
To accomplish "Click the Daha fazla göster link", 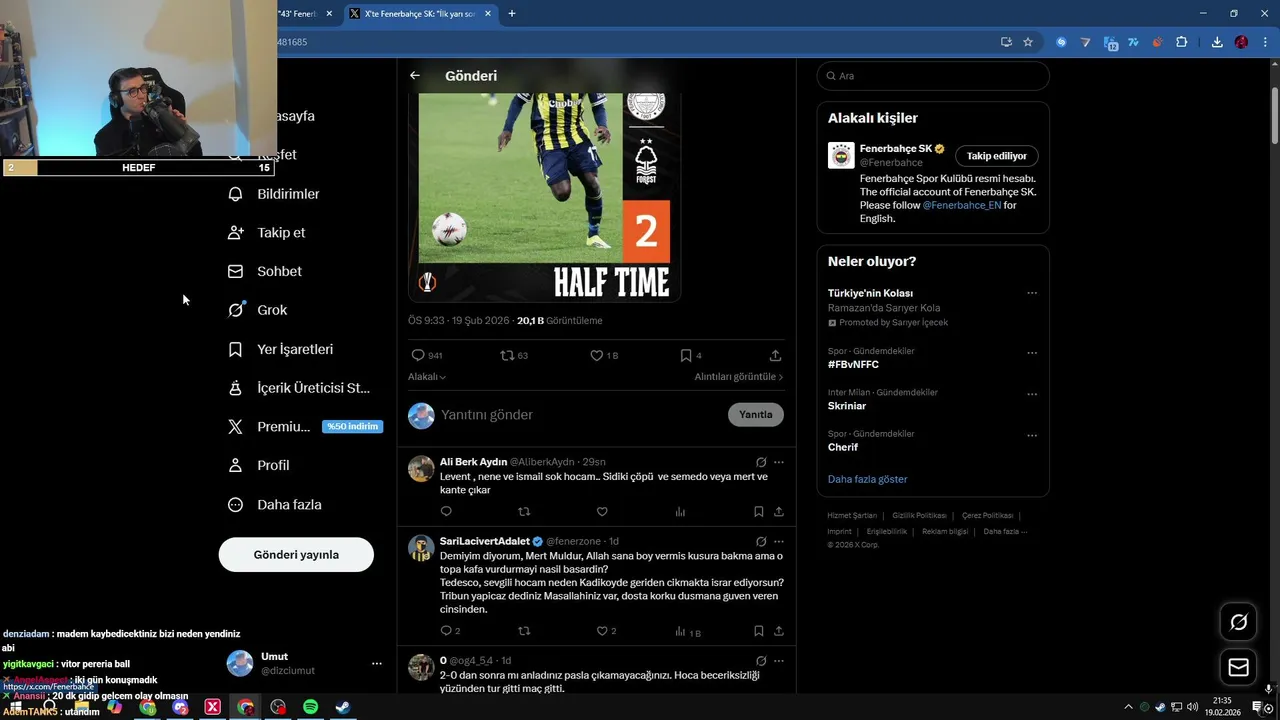I will tap(868, 479).
